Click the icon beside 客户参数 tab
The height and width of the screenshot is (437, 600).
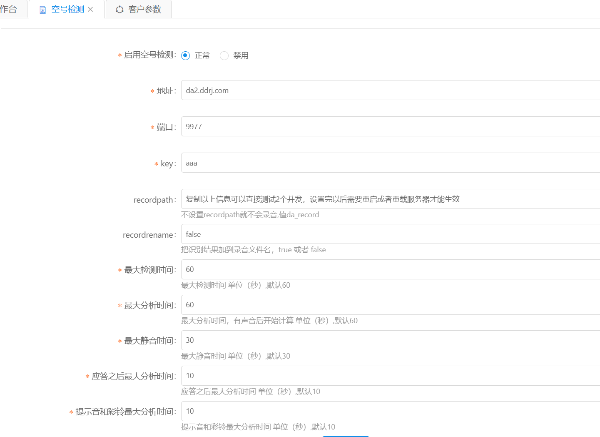pyautogui.click(x=120, y=9)
